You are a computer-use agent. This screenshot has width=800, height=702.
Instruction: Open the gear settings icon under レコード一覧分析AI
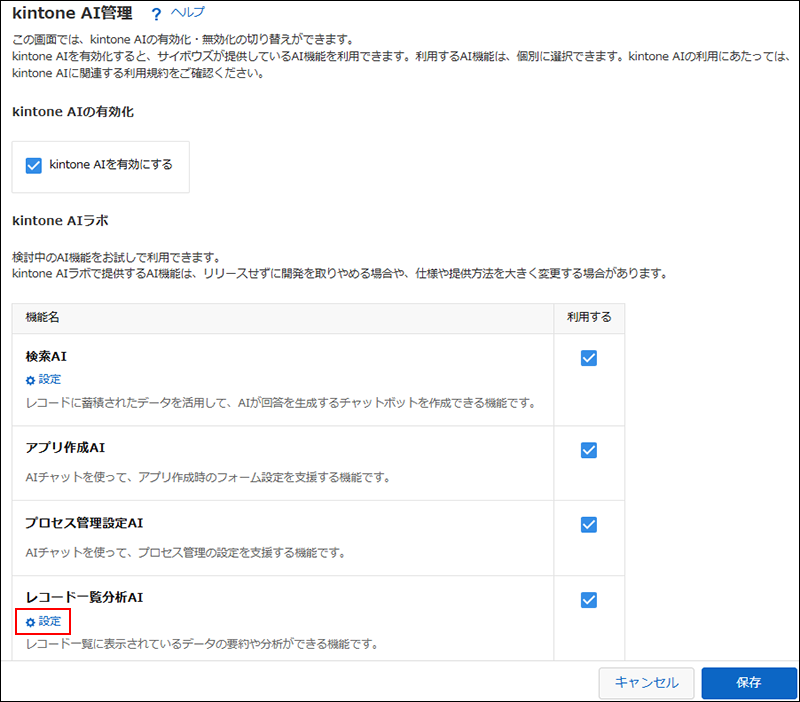(x=31, y=621)
